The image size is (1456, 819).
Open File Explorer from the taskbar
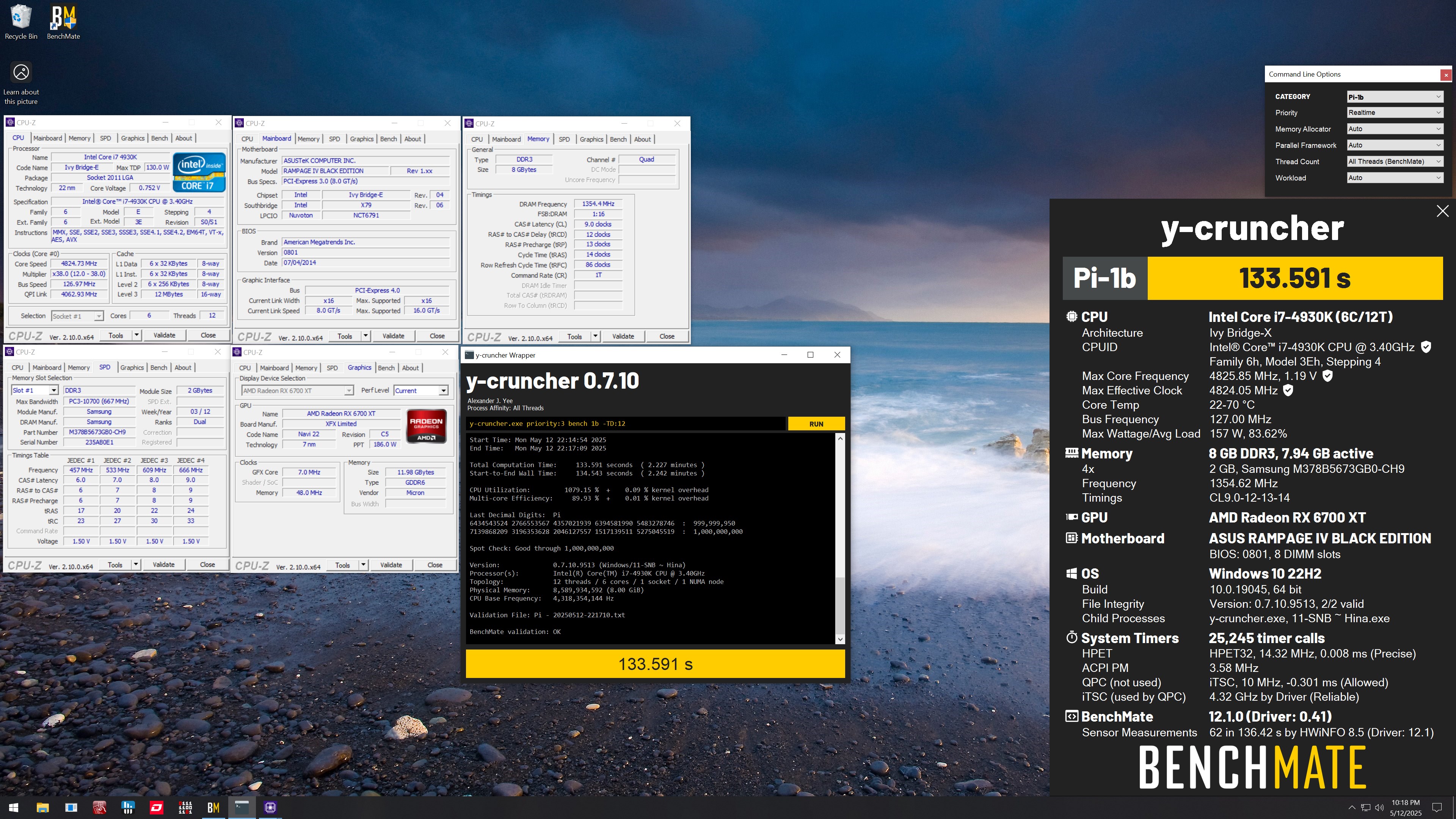click(42, 808)
